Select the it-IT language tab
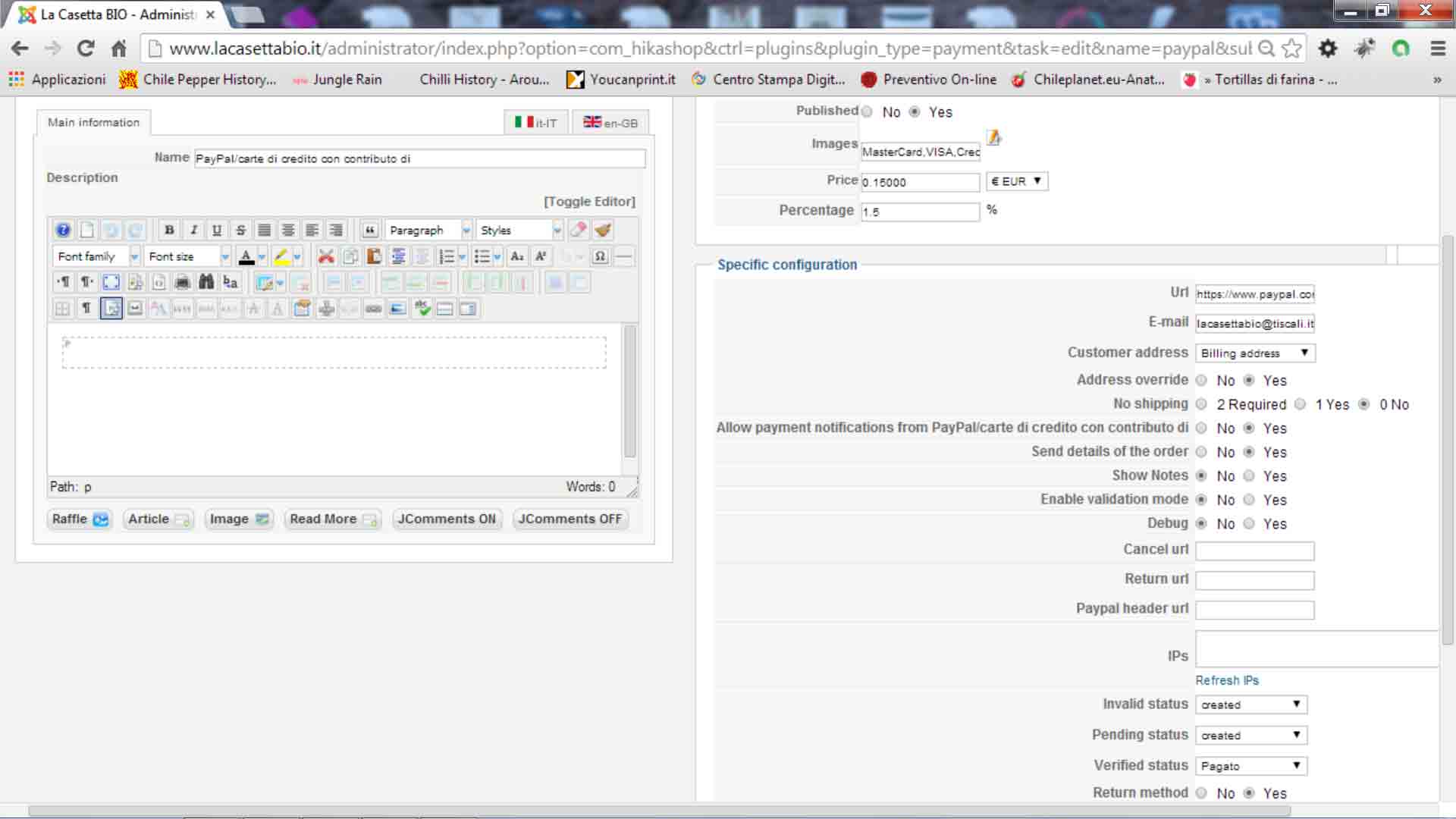The height and width of the screenshot is (819, 1456). 535,122
